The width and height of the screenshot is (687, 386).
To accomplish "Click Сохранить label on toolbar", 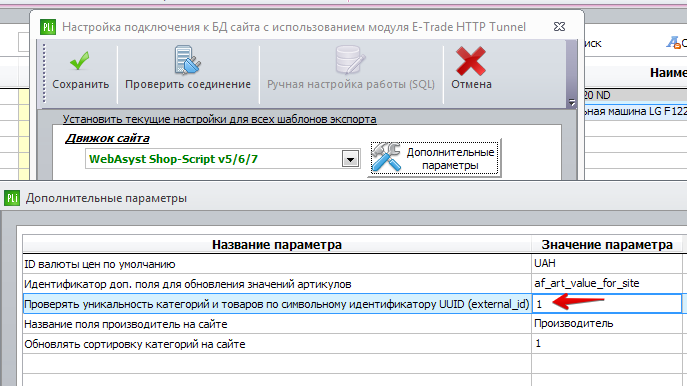I will [x=81, y=84].
